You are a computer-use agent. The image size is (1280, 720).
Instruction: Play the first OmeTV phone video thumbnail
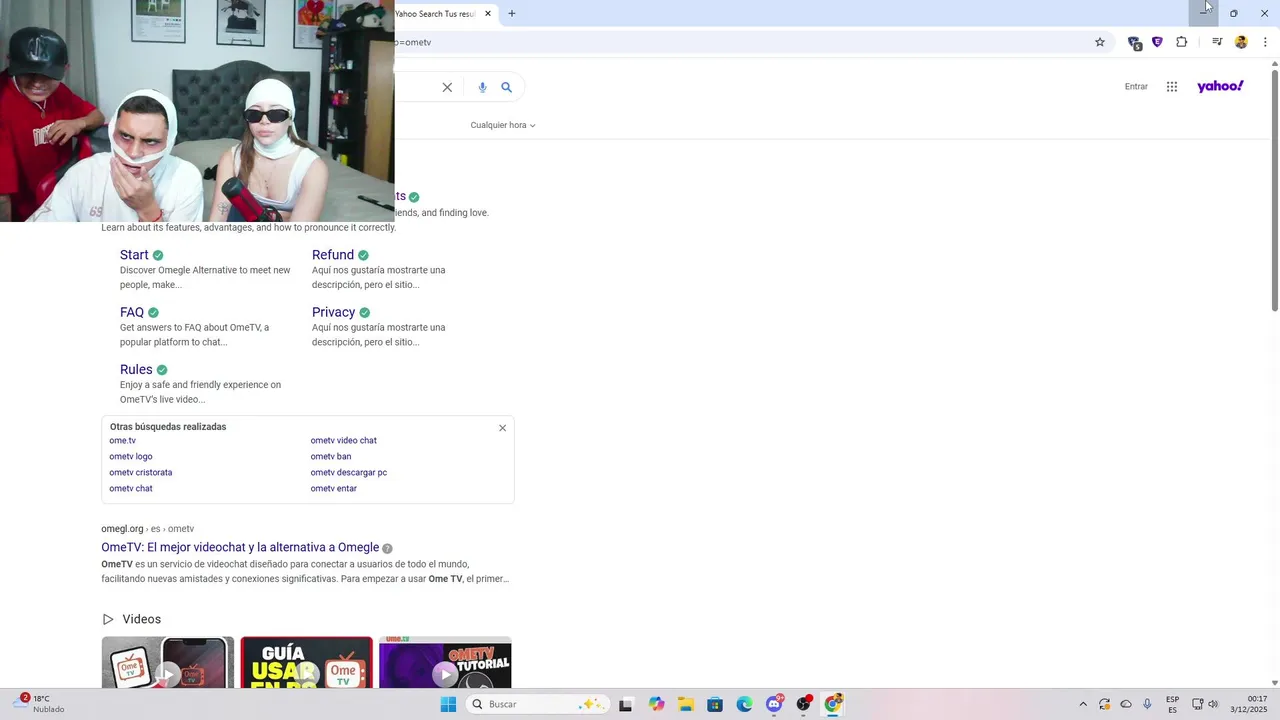[168, 662]
